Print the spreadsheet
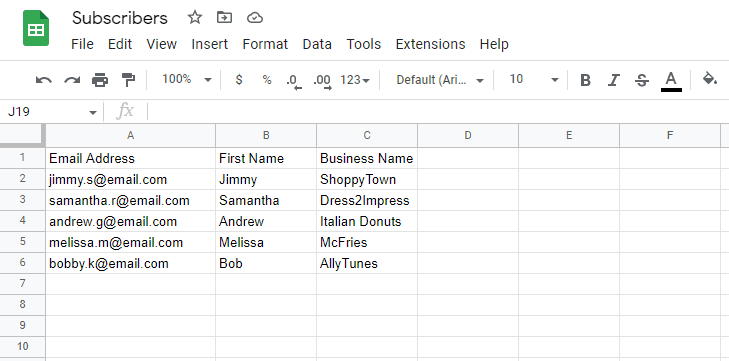This screenshot has width=729, height=361. coord(100,80)
